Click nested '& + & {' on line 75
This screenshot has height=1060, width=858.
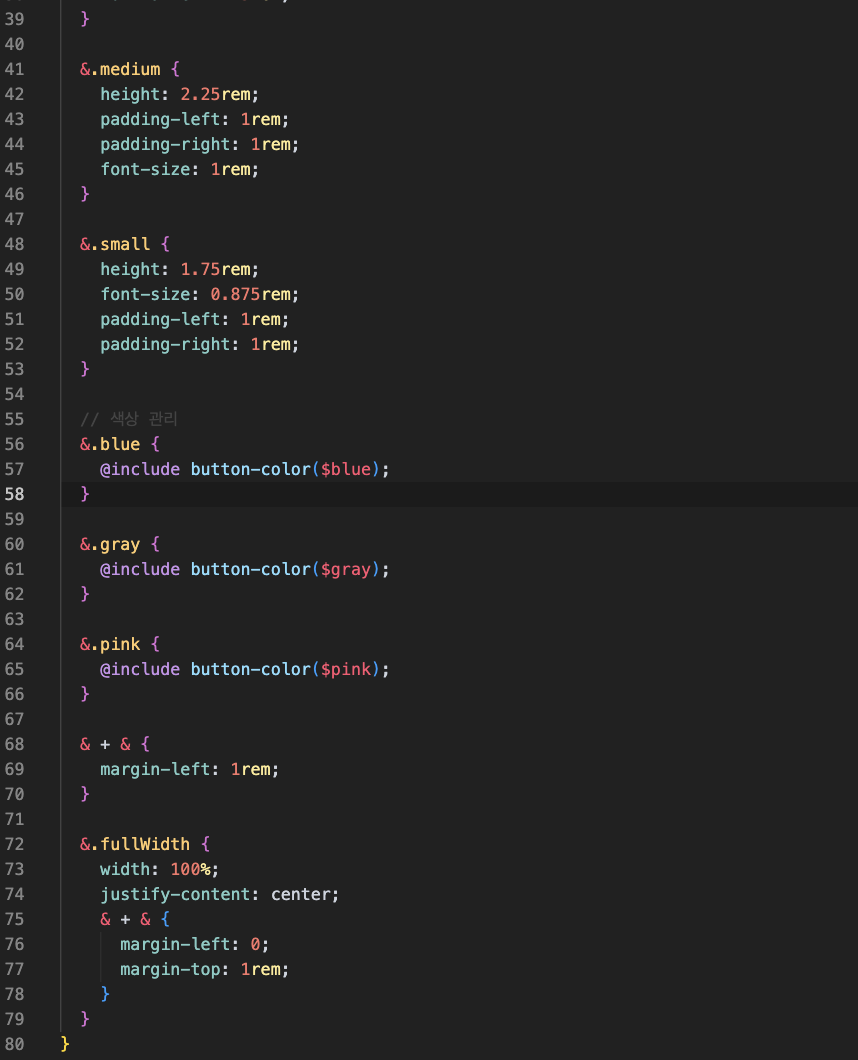135,919
